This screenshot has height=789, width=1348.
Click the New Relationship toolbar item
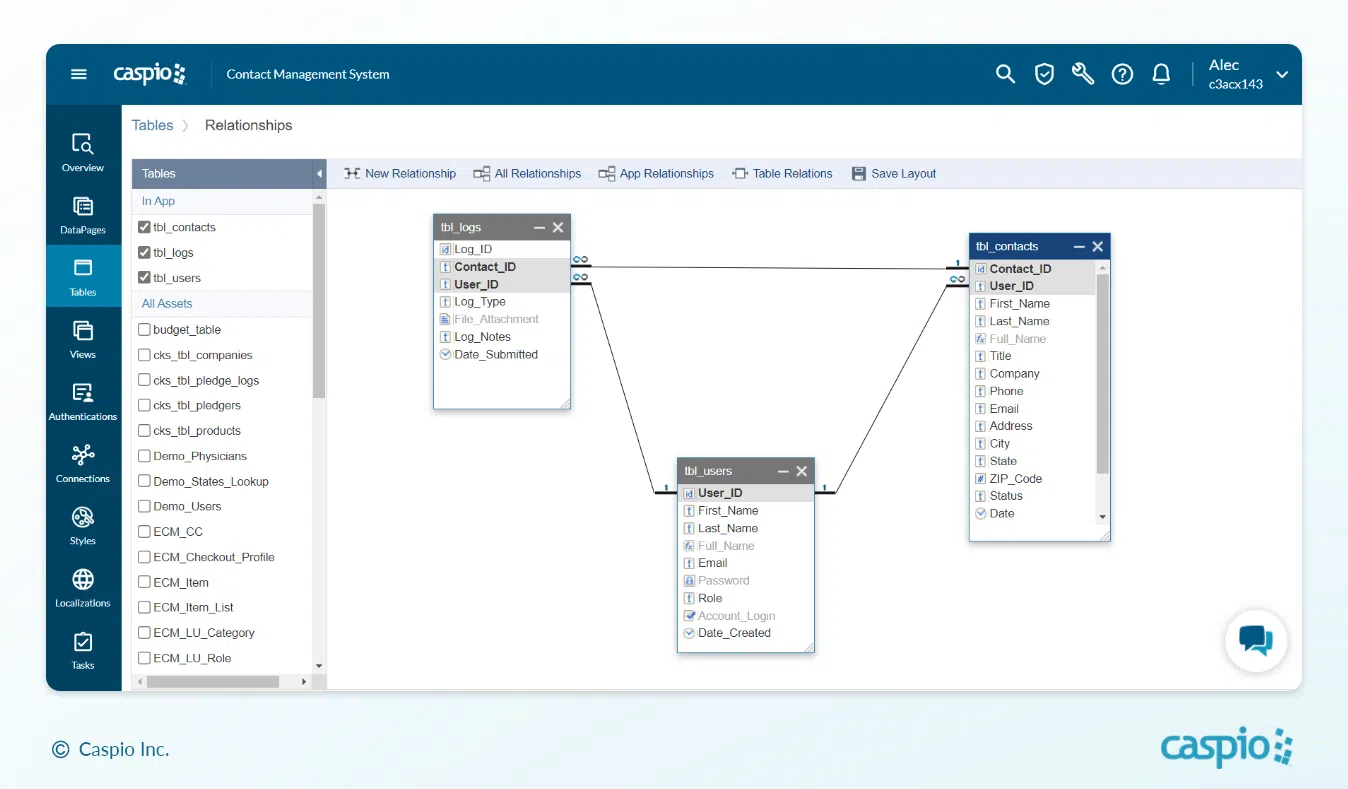(x=400, y=174)
